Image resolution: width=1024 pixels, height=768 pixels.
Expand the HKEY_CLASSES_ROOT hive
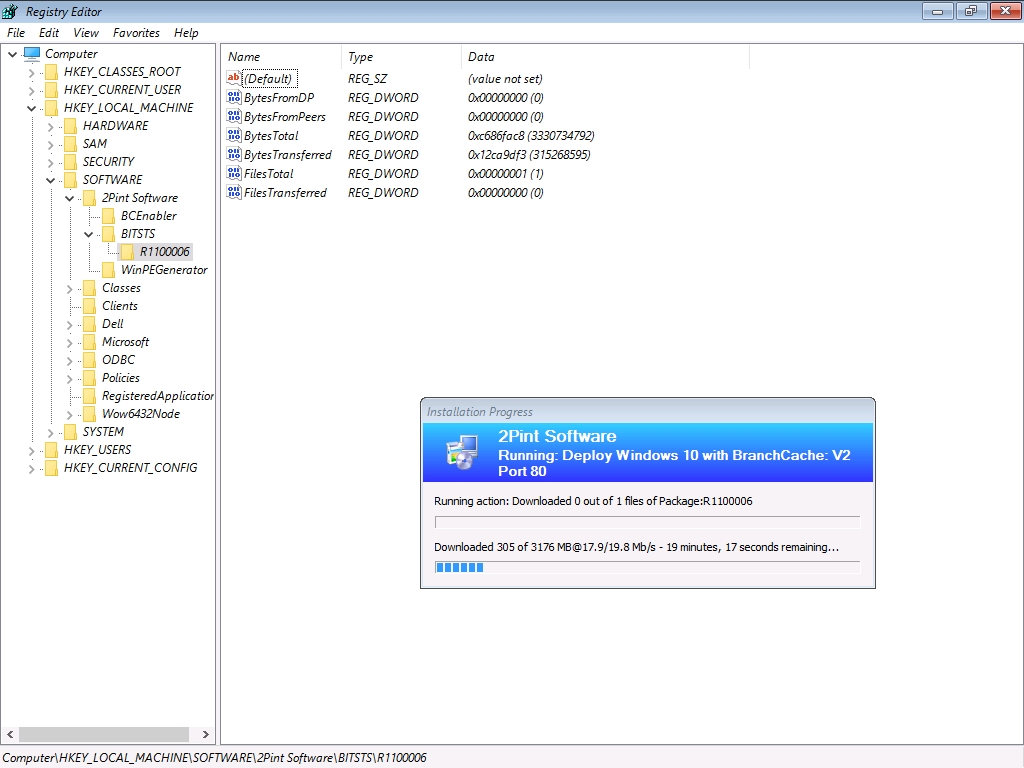32,72
